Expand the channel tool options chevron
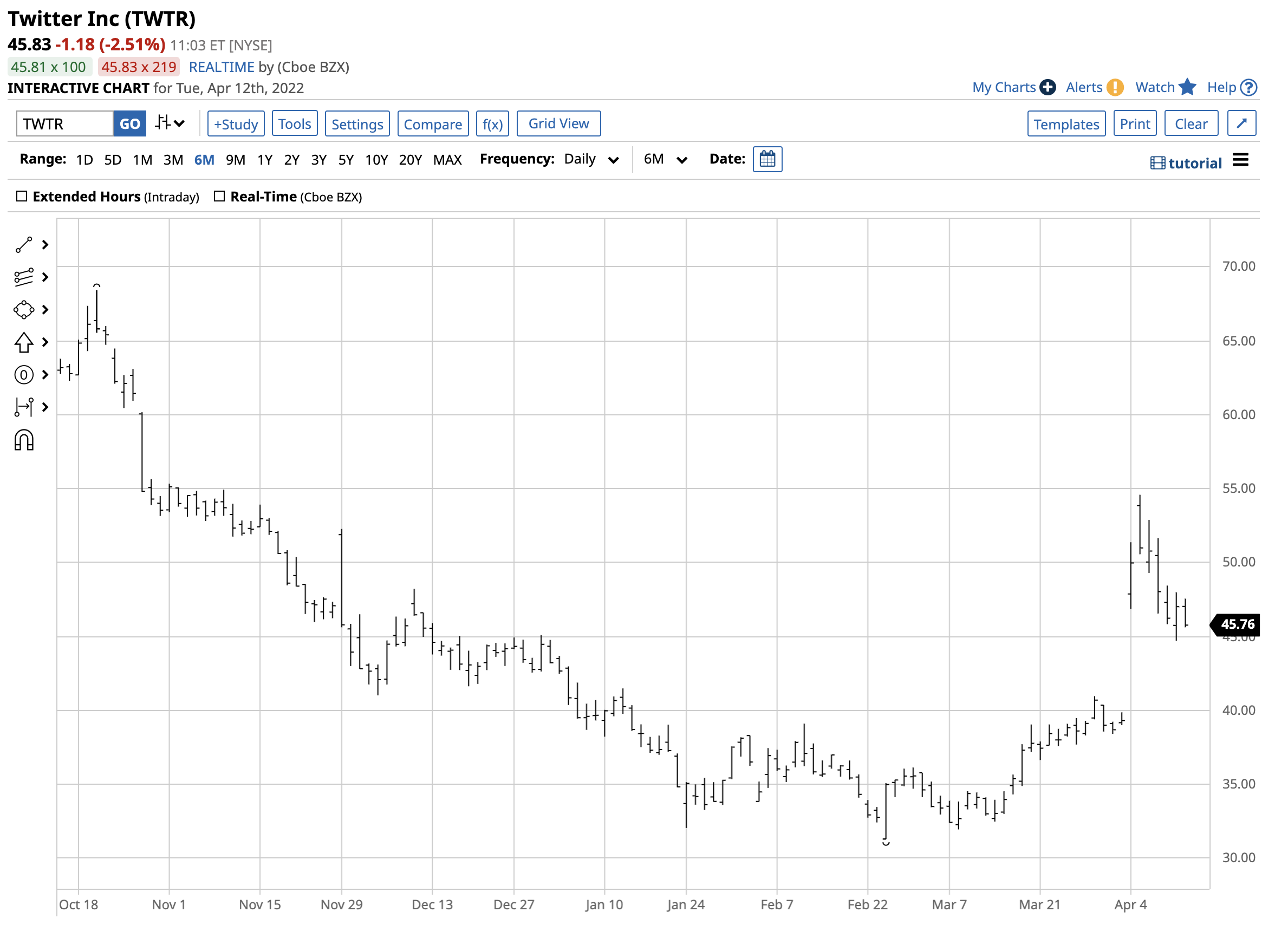 [45, 278]
